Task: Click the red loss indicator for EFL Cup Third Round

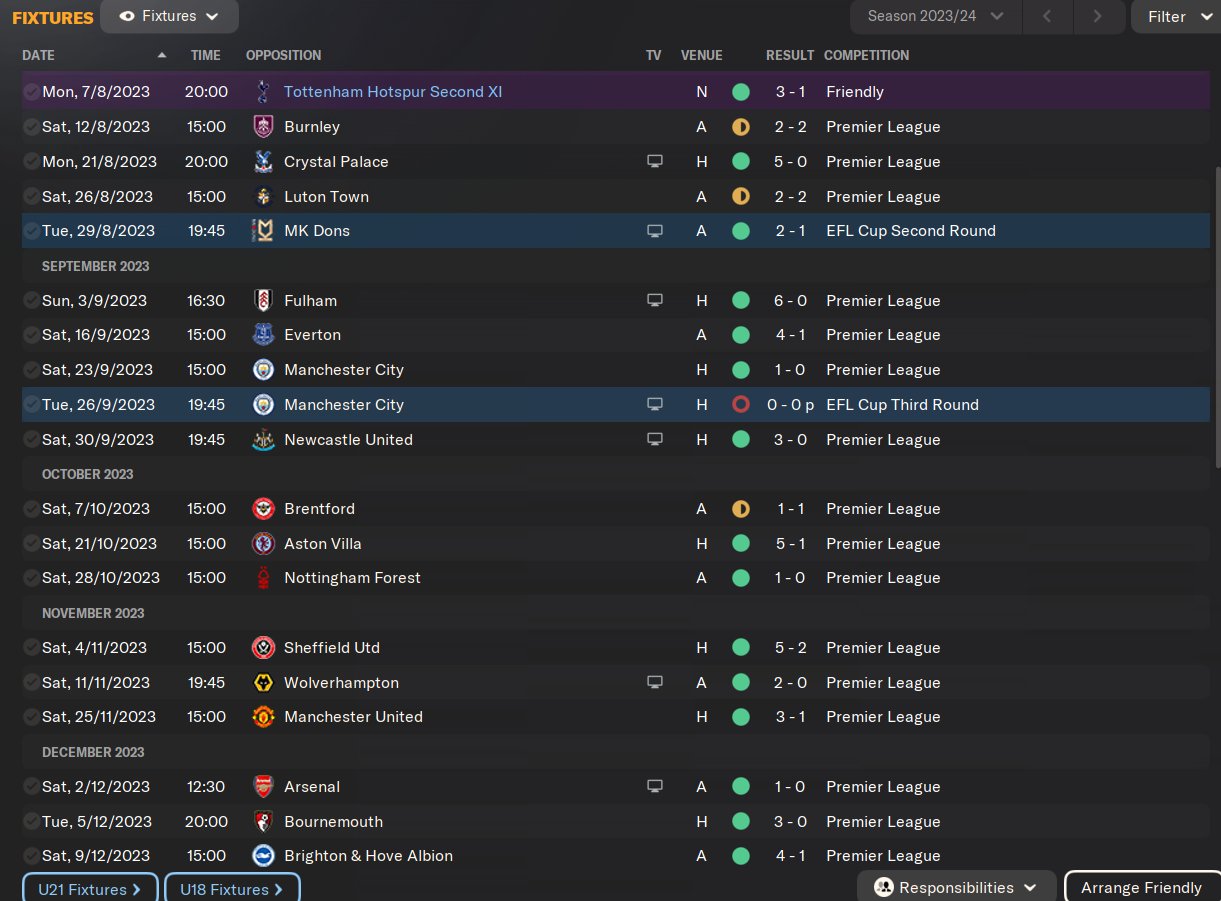Action: 741,405
